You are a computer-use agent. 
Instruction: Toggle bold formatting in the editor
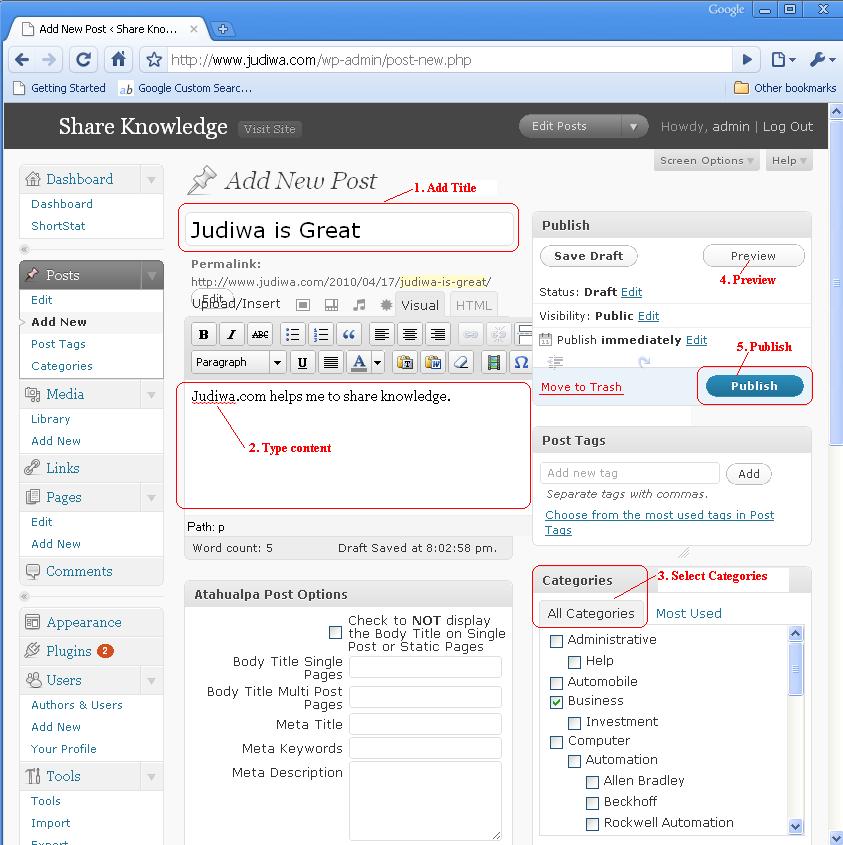(x=204, y=335)
